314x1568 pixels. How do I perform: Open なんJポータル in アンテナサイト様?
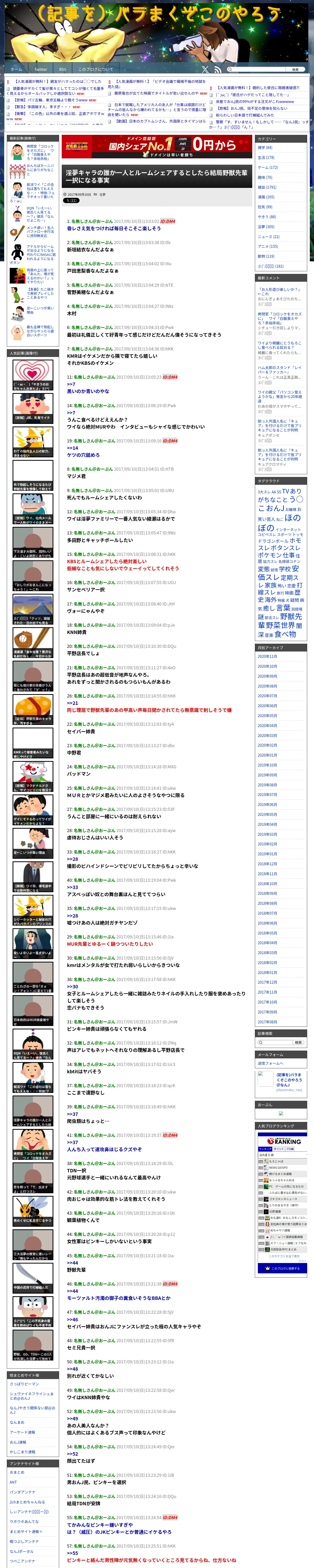pos(22,1551)
